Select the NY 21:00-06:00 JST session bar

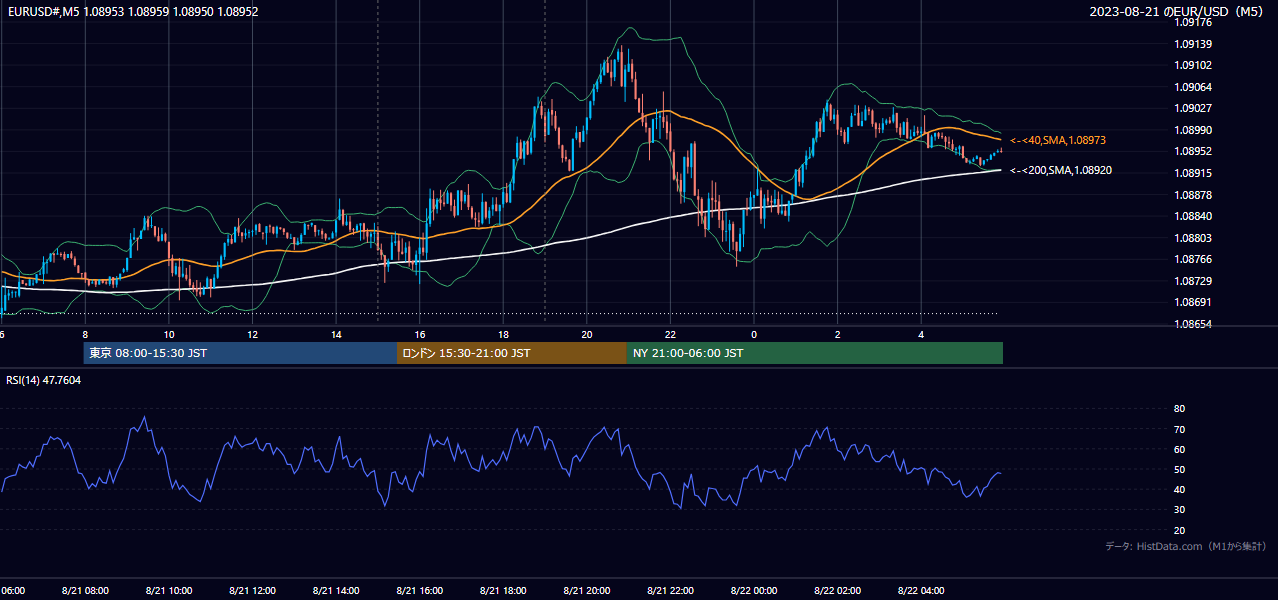[815, 353]
